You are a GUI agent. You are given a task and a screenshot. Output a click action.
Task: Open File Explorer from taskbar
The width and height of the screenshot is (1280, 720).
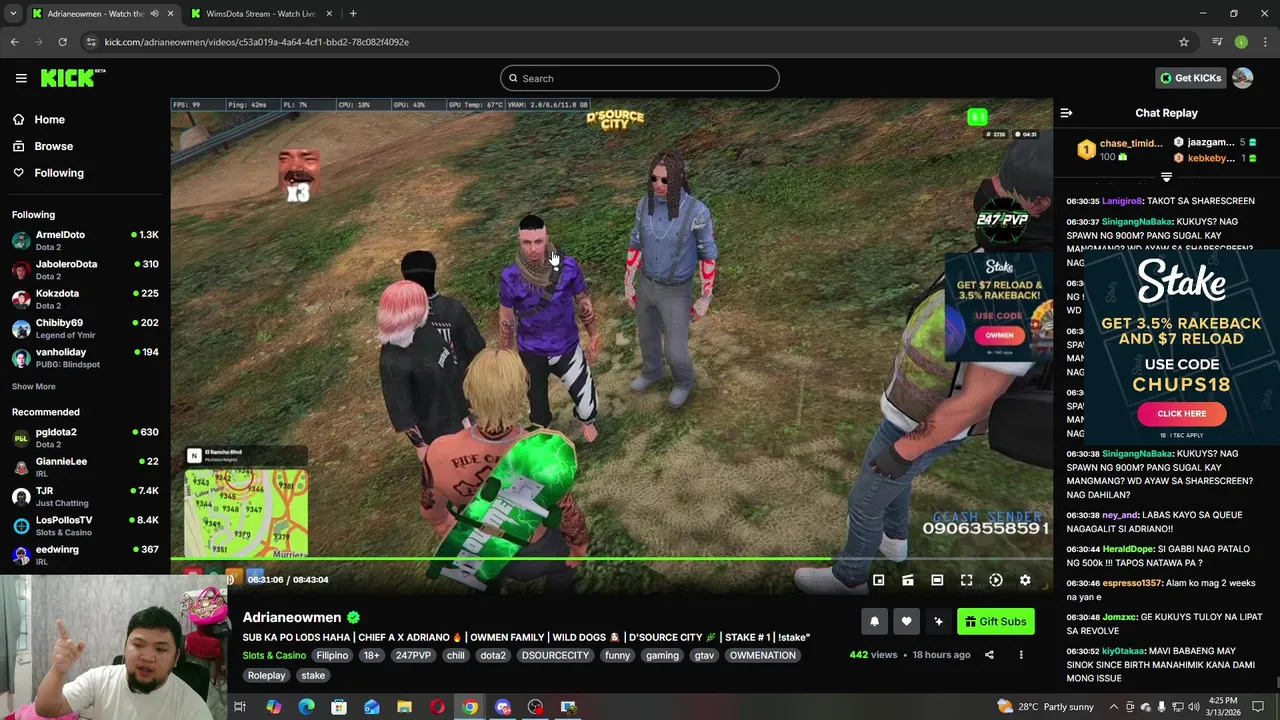point(404,707)
